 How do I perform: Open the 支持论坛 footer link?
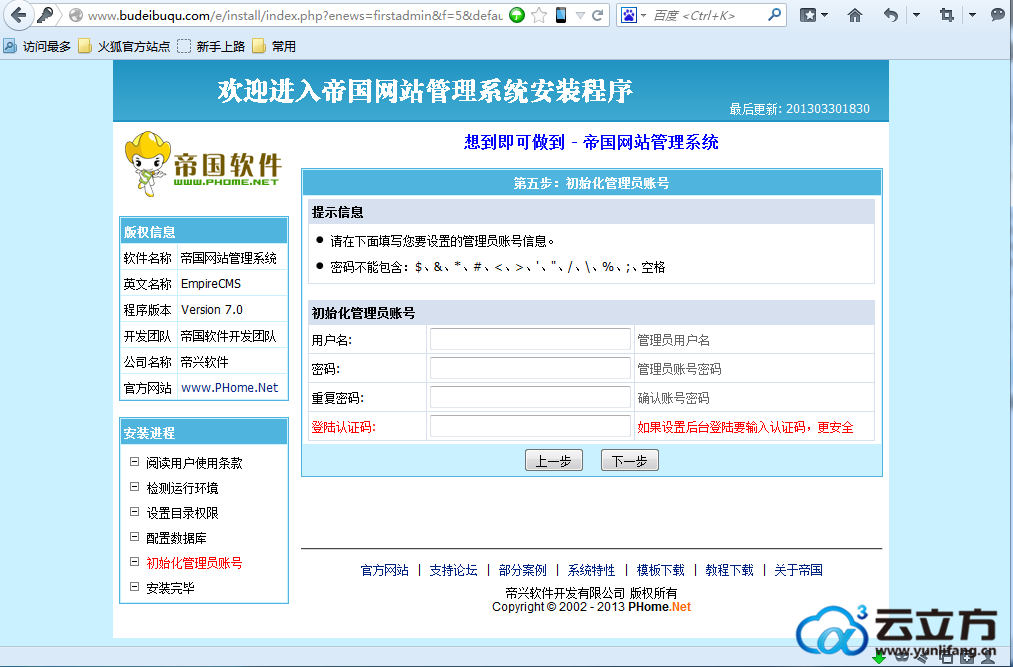coord(454,570)
